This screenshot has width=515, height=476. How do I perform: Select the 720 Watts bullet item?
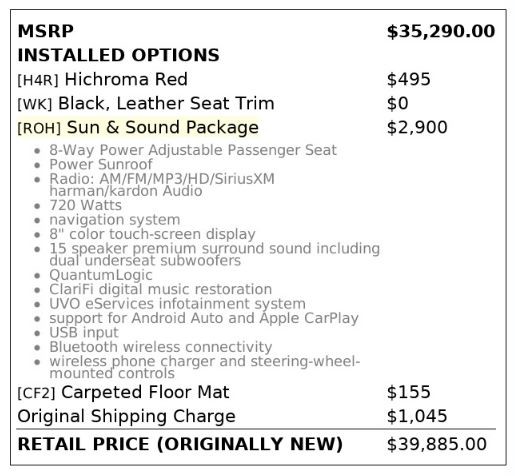click(86, 205)
